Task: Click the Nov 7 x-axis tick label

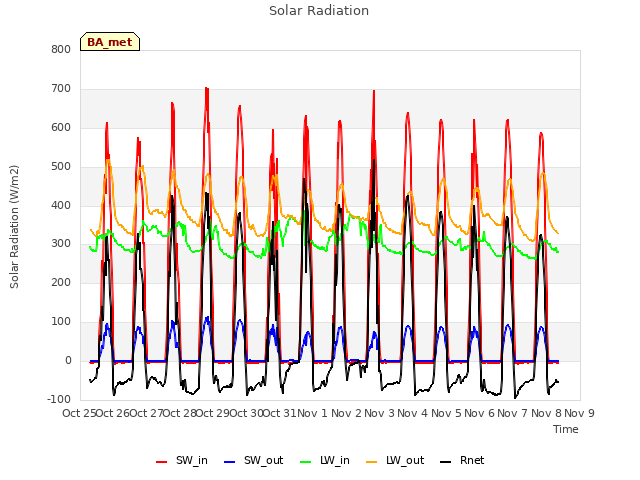Action: (513, 413)
